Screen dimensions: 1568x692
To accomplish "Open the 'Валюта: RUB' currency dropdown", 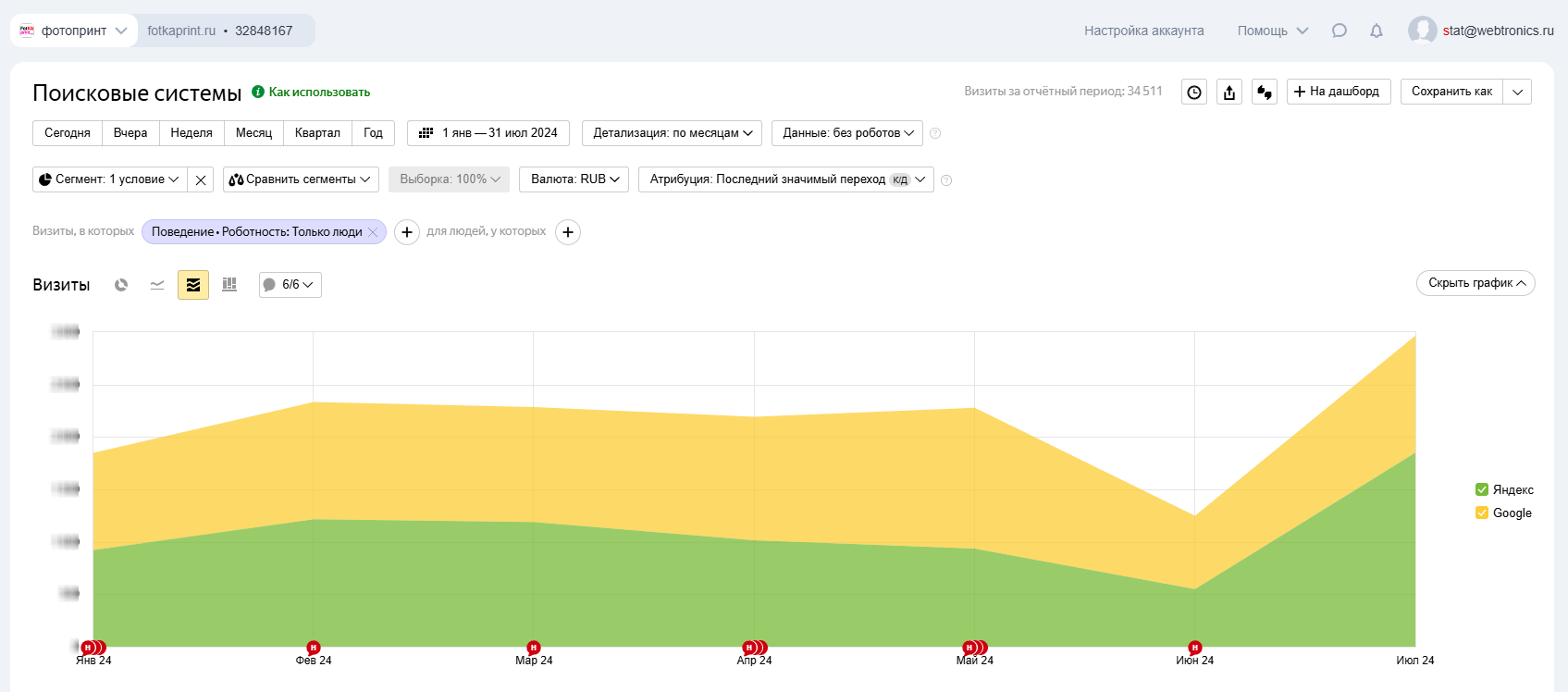I will point(574,179).
